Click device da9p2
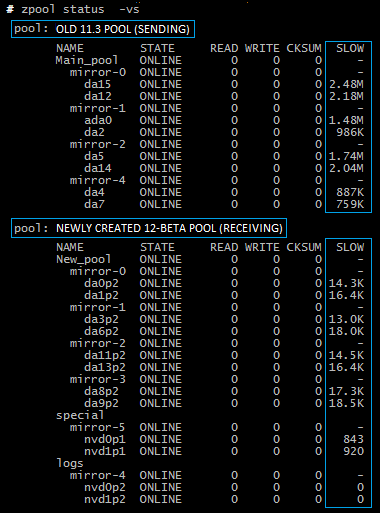This screenshot has width=380, height=513. point(101,403)
